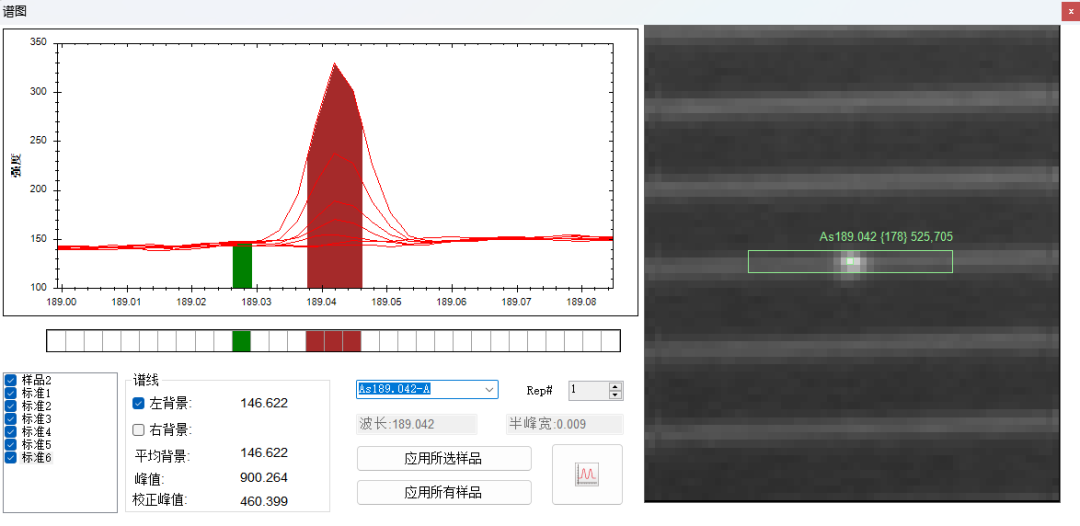Click the As189.042 {178} 525,705 label
This screenshot has width=1080, height=526.
(x=886, y=237)
